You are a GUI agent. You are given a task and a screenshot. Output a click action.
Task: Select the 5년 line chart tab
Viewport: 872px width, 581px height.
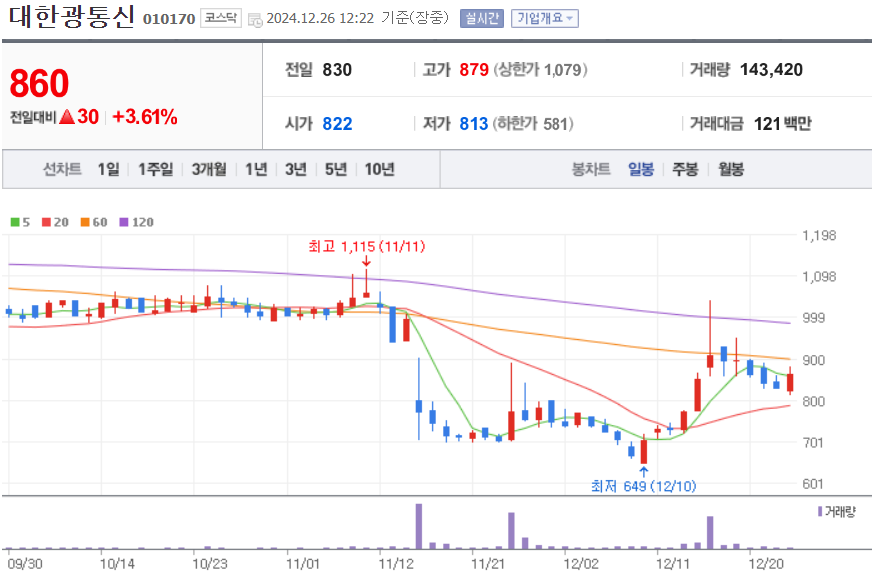[x=336, y=169]
